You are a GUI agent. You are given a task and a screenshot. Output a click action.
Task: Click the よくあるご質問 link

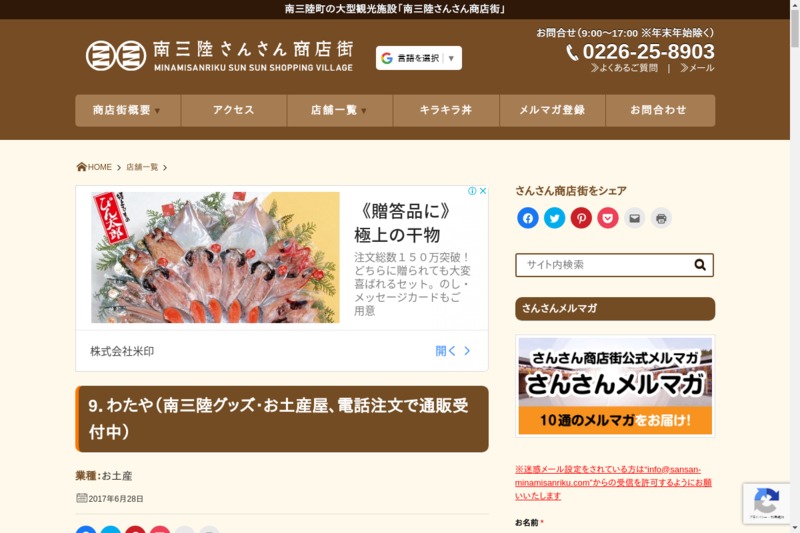(624, 68)
